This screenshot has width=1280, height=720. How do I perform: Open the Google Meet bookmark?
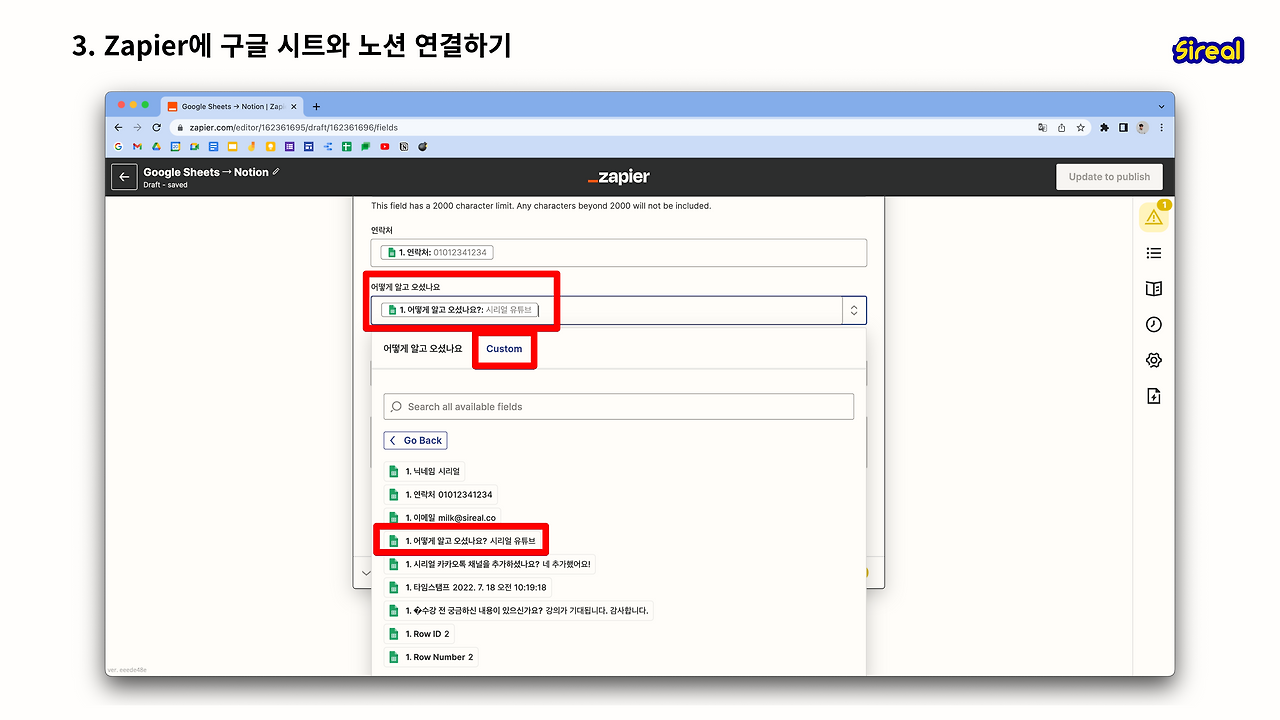(x=194, y=147)
